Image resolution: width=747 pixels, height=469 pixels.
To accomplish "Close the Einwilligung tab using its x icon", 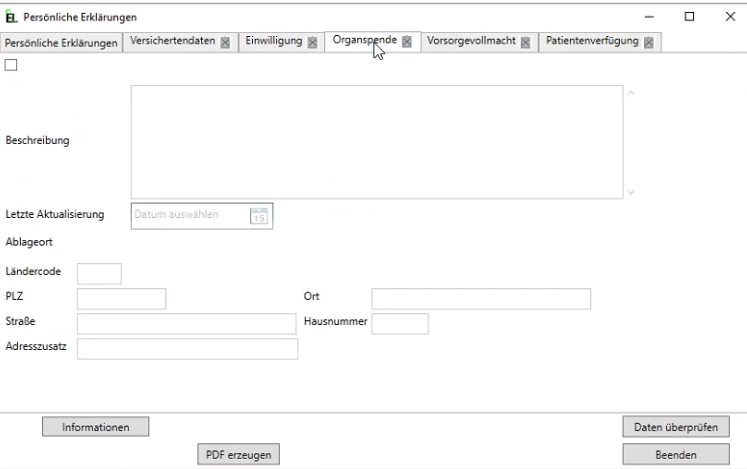I will 312,42.
